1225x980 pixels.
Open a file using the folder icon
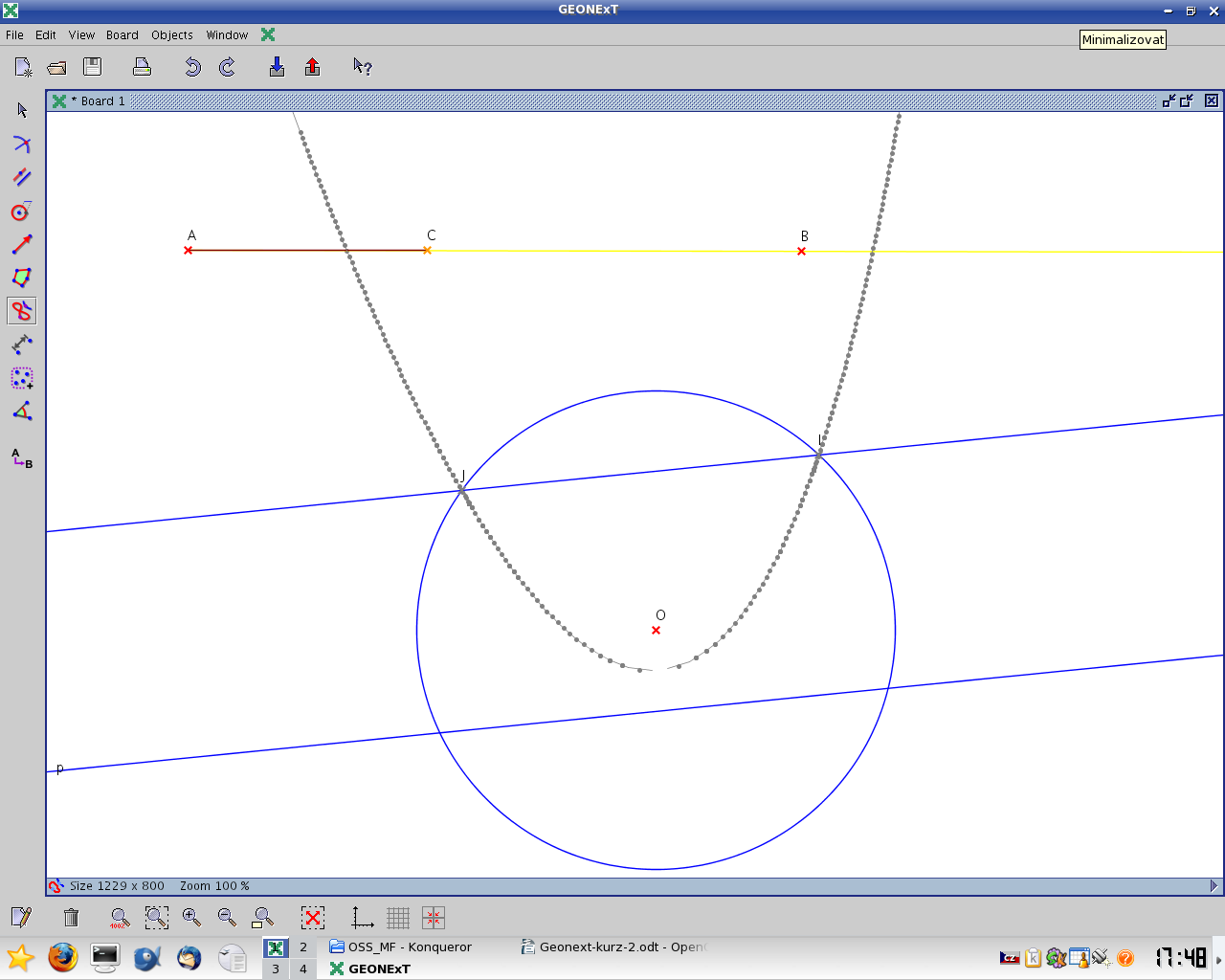coord(56,67)
